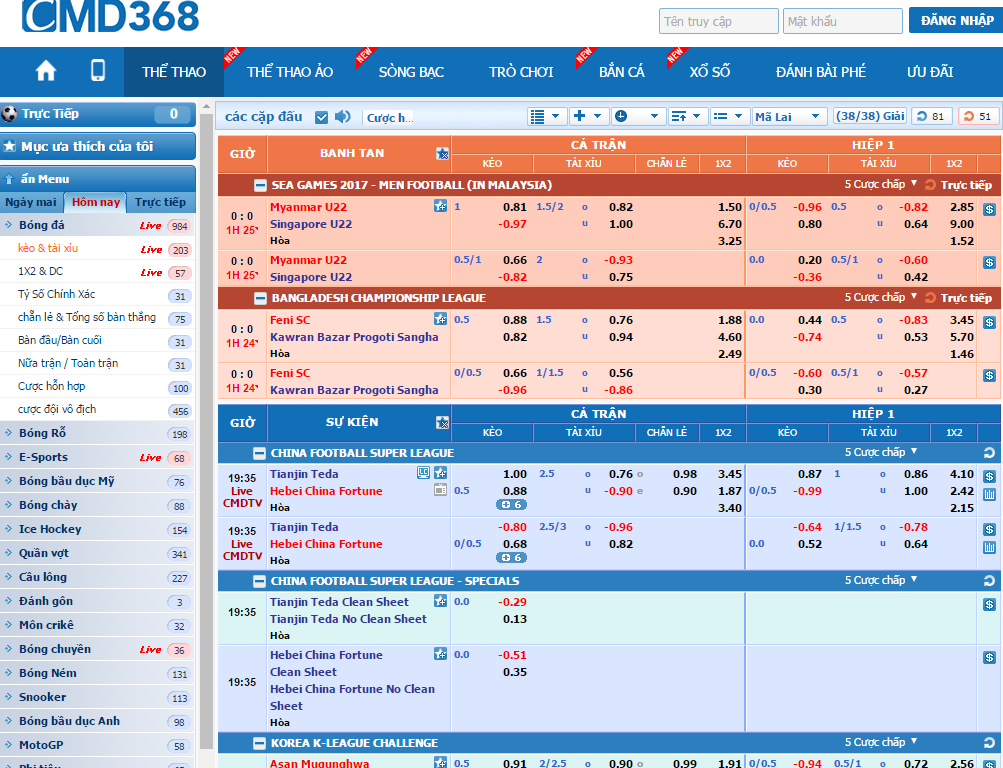This screenshot has height=768, width=1003.
Task: Open statistics chart icon for Tianjin Teda
Action: (989, 494)
